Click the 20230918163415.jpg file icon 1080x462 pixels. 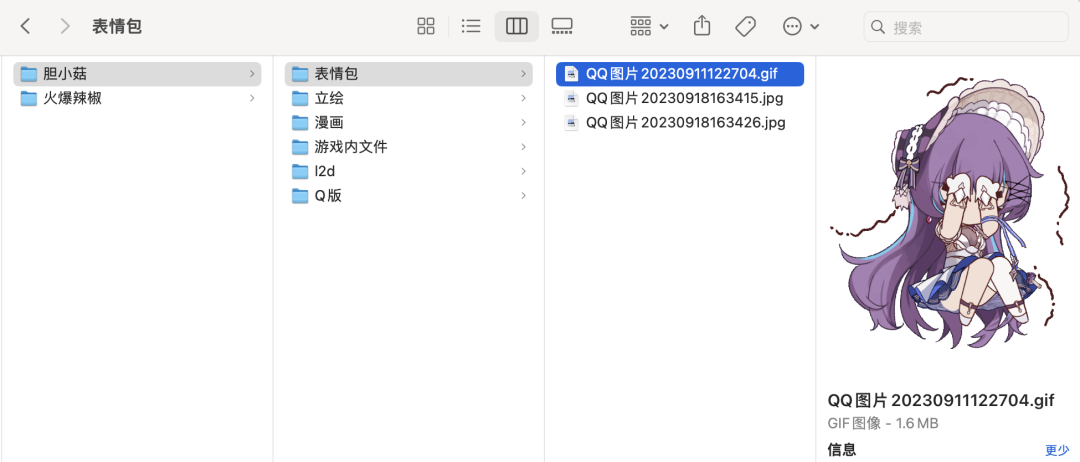(x=571, y=98)
